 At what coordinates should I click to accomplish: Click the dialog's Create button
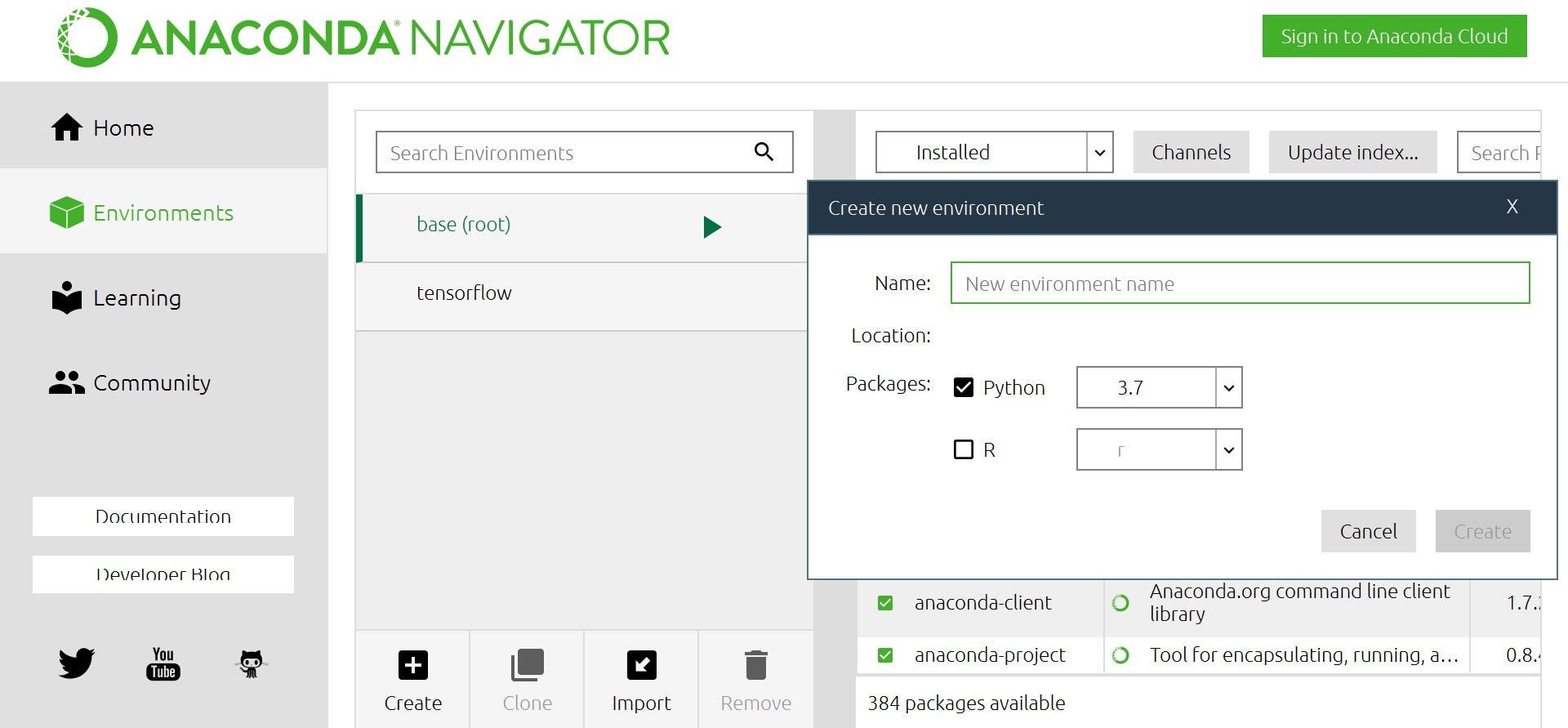1483,531
